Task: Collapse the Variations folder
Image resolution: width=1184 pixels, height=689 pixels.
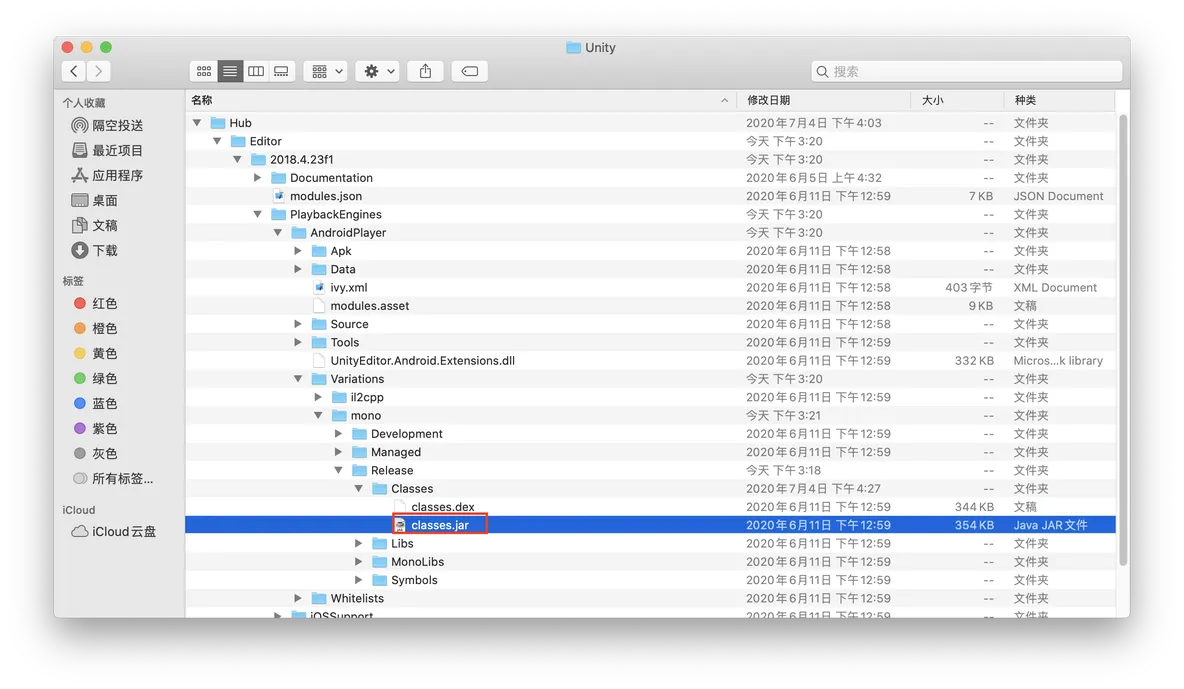Action: pos(298,379)
